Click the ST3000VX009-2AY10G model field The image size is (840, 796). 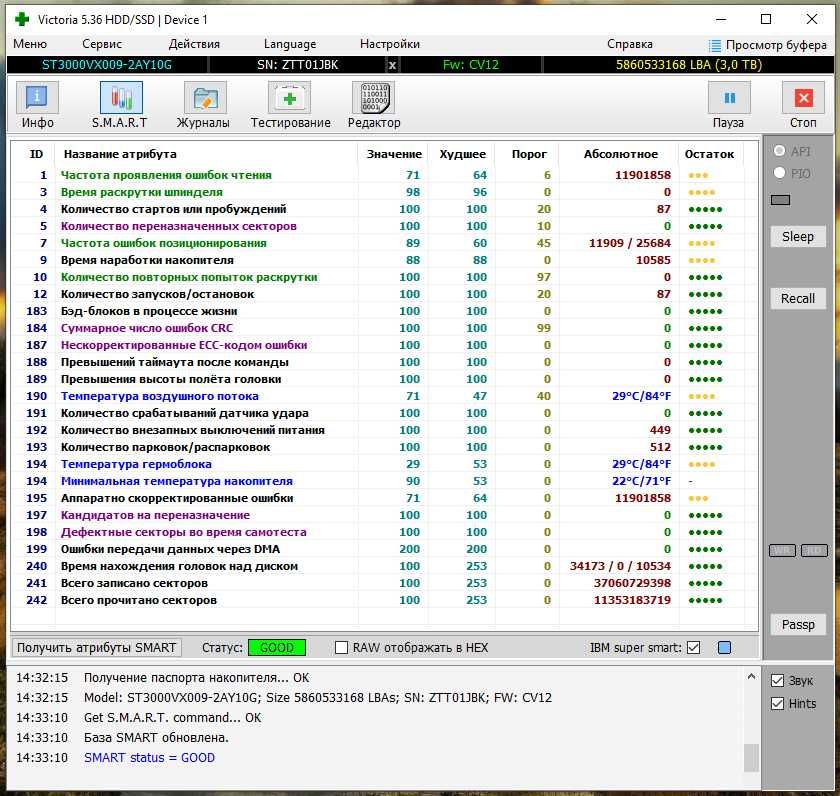point(107,65)
